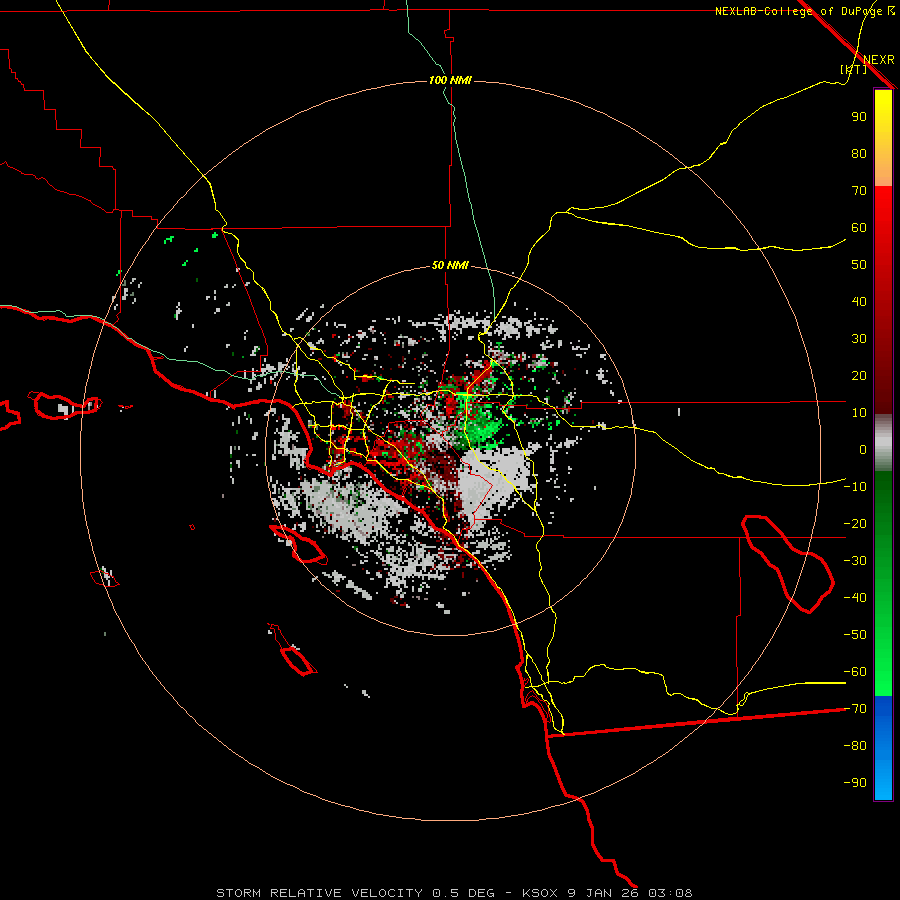
Task: Select the positive 50 scale label
Action: [859, 265]
